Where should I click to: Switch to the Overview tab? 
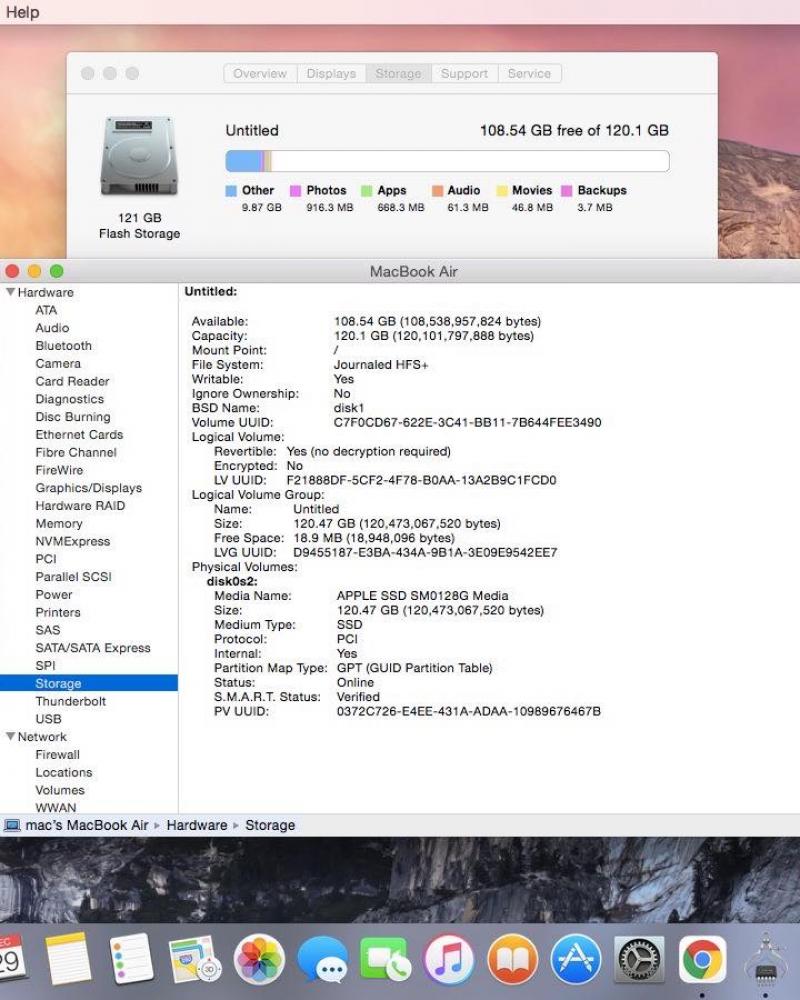[260, 73]
